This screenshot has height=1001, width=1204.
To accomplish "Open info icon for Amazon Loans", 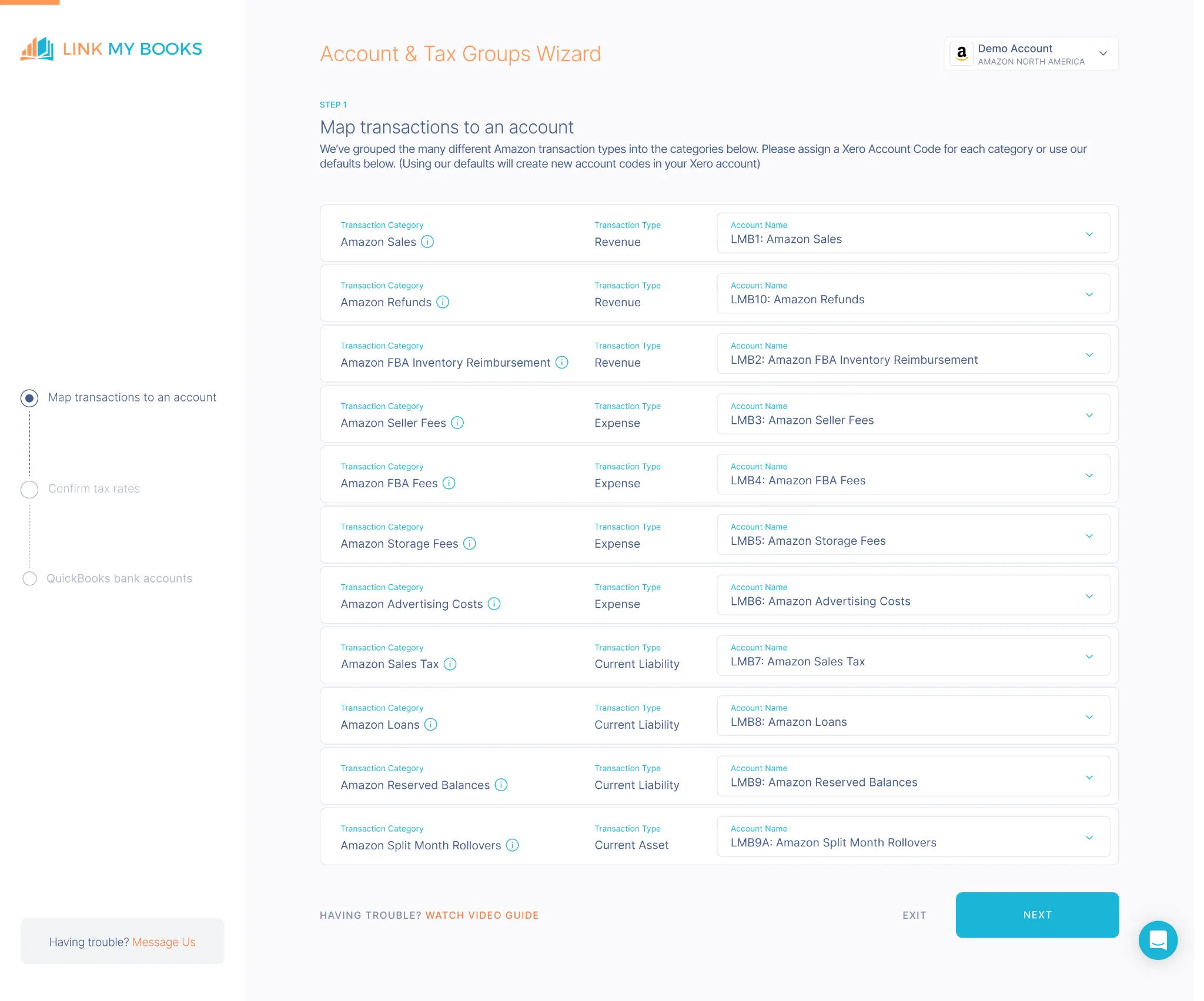I will click(431, 725).
